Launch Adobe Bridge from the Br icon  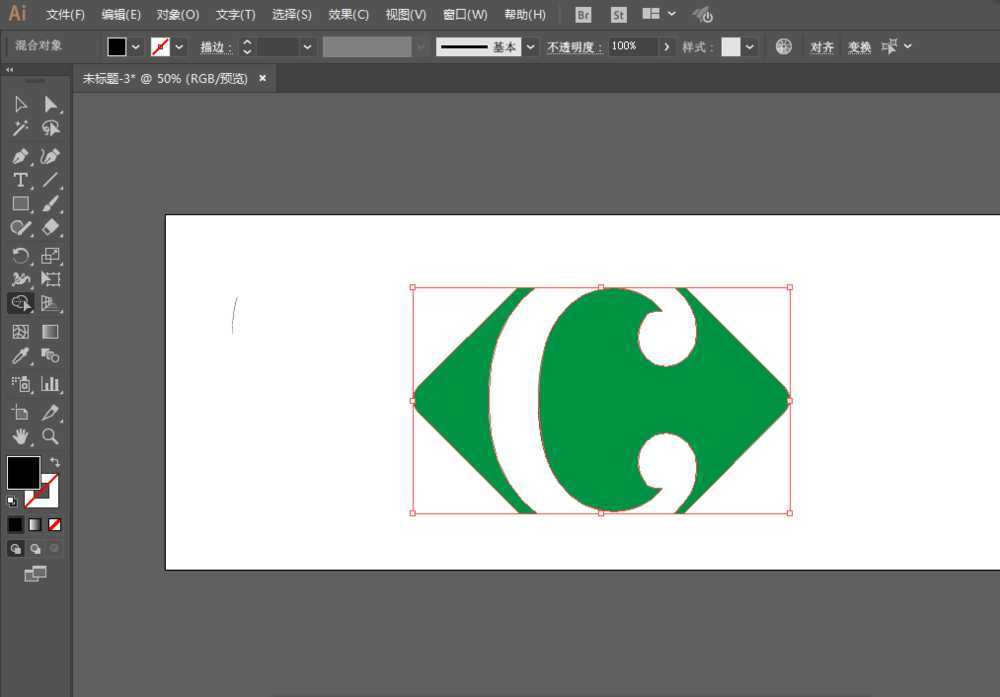click(582, 14)
